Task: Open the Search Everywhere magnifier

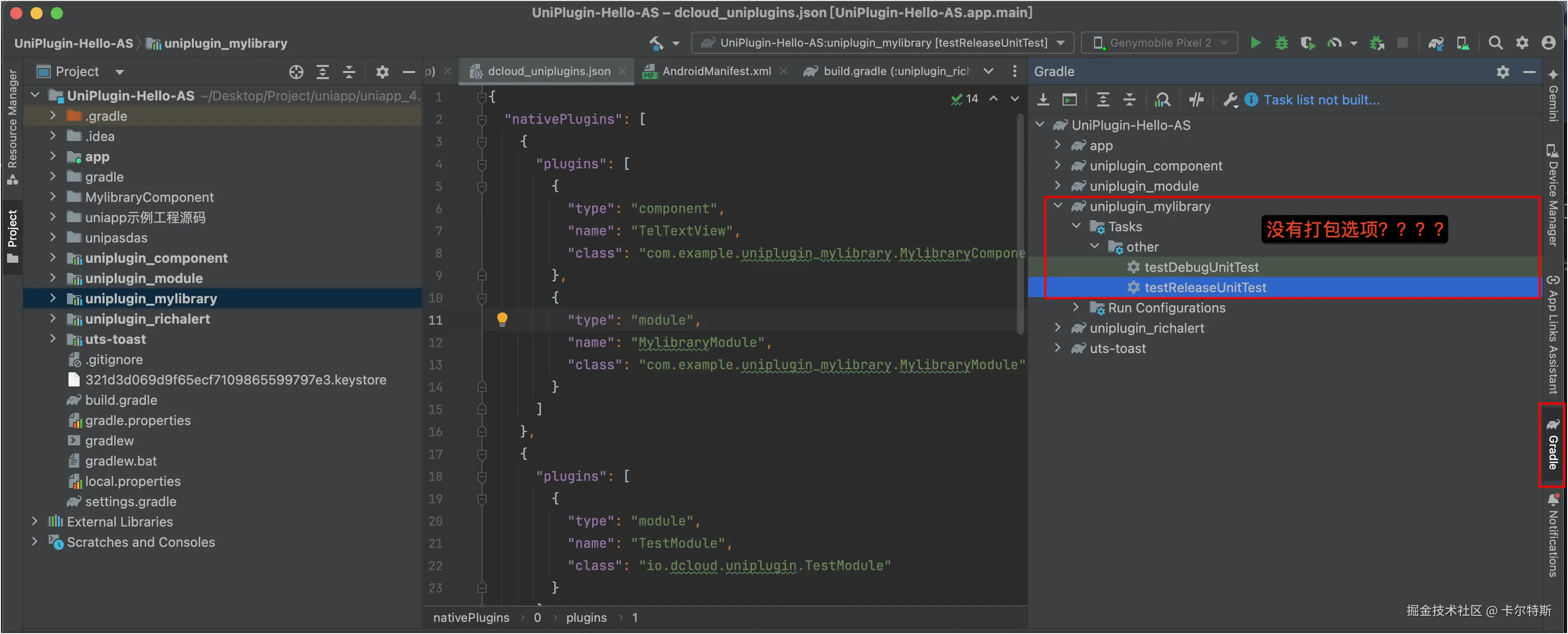Action: click(x=1495, y=43)
